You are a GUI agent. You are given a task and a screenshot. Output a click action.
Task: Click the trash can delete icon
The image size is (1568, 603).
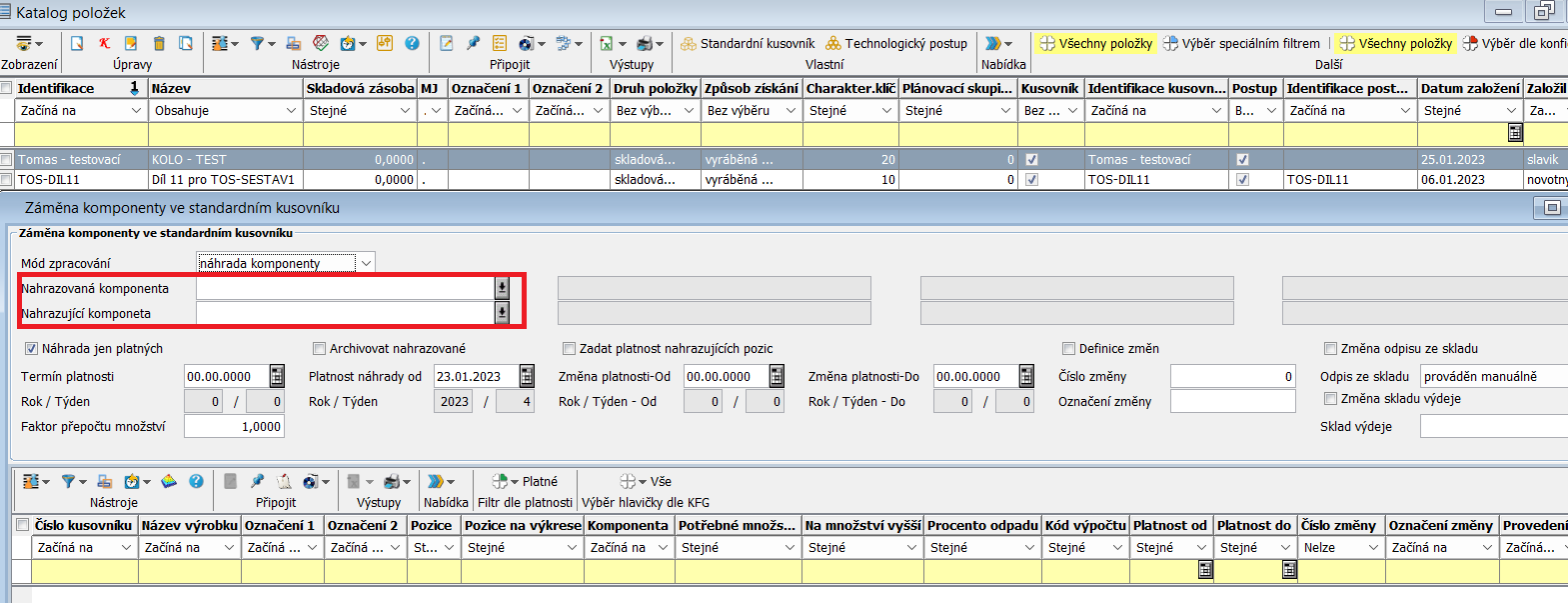point(159,44)
